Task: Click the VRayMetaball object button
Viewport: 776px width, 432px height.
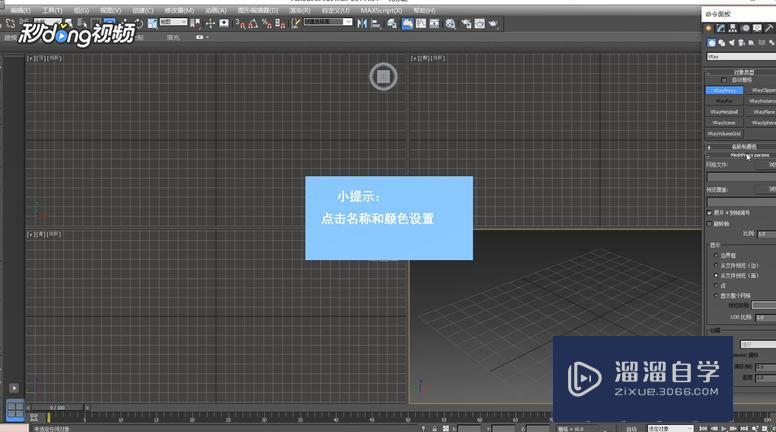Action: pyautogui.click(x=724, y=112)
